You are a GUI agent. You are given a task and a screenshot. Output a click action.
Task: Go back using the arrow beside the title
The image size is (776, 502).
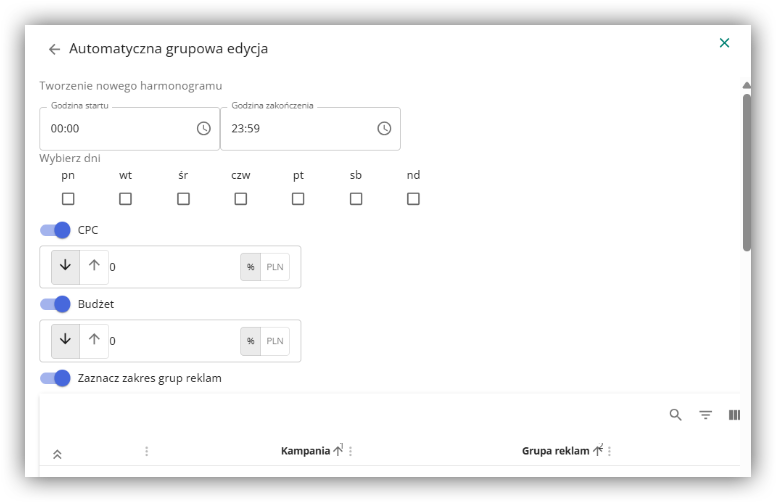pyautogui.click(x=54, y=49)
